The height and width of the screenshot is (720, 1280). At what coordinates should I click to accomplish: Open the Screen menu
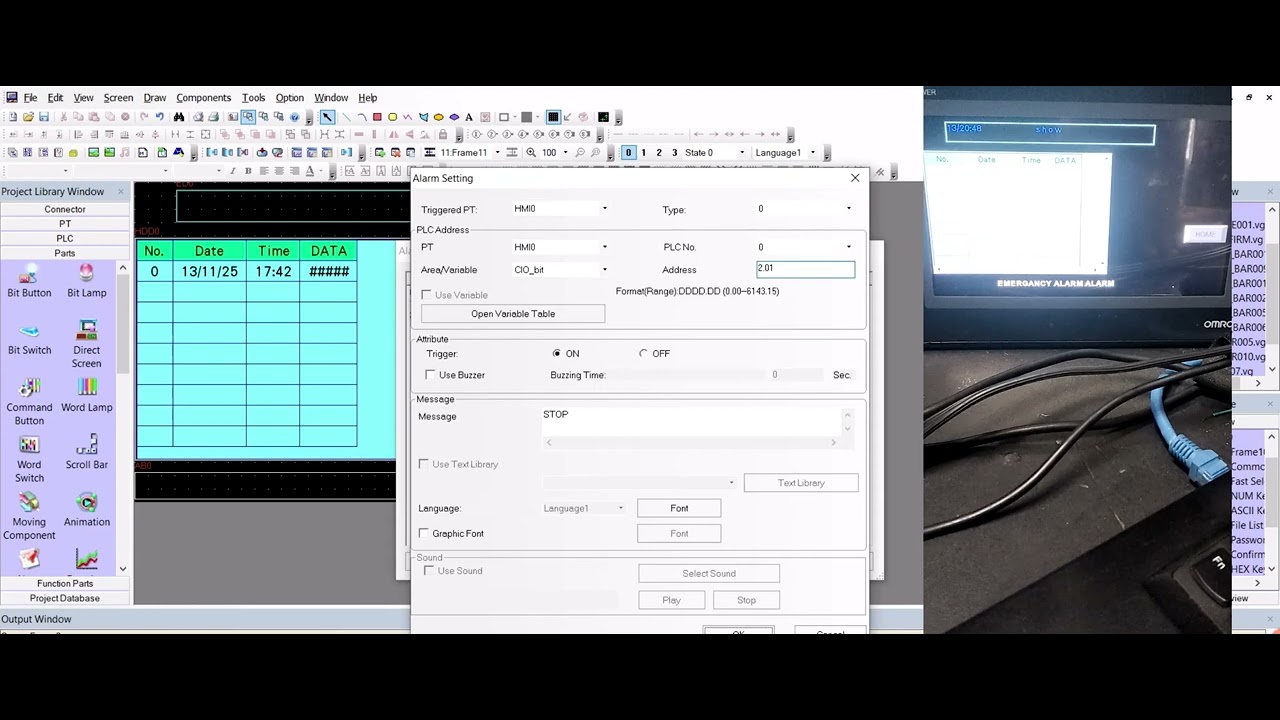coord(118,98)
